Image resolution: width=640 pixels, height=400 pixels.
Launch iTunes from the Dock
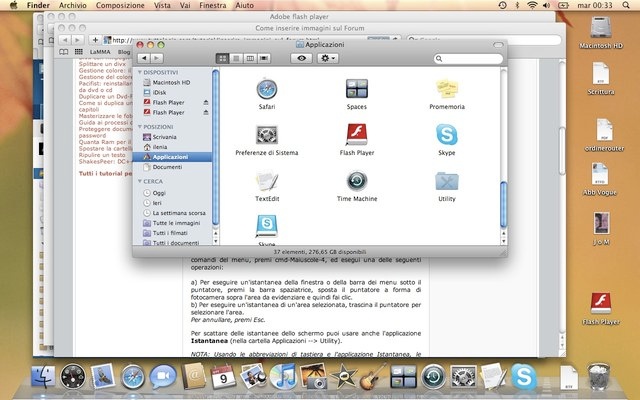[x=283, y=376]
